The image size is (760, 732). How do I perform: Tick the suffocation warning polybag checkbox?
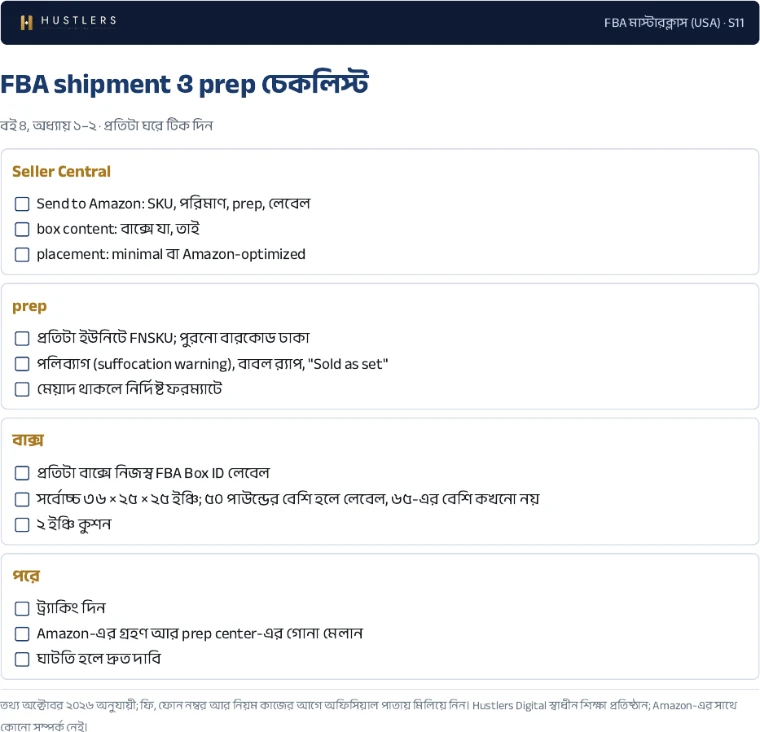(x=22, y=364)
